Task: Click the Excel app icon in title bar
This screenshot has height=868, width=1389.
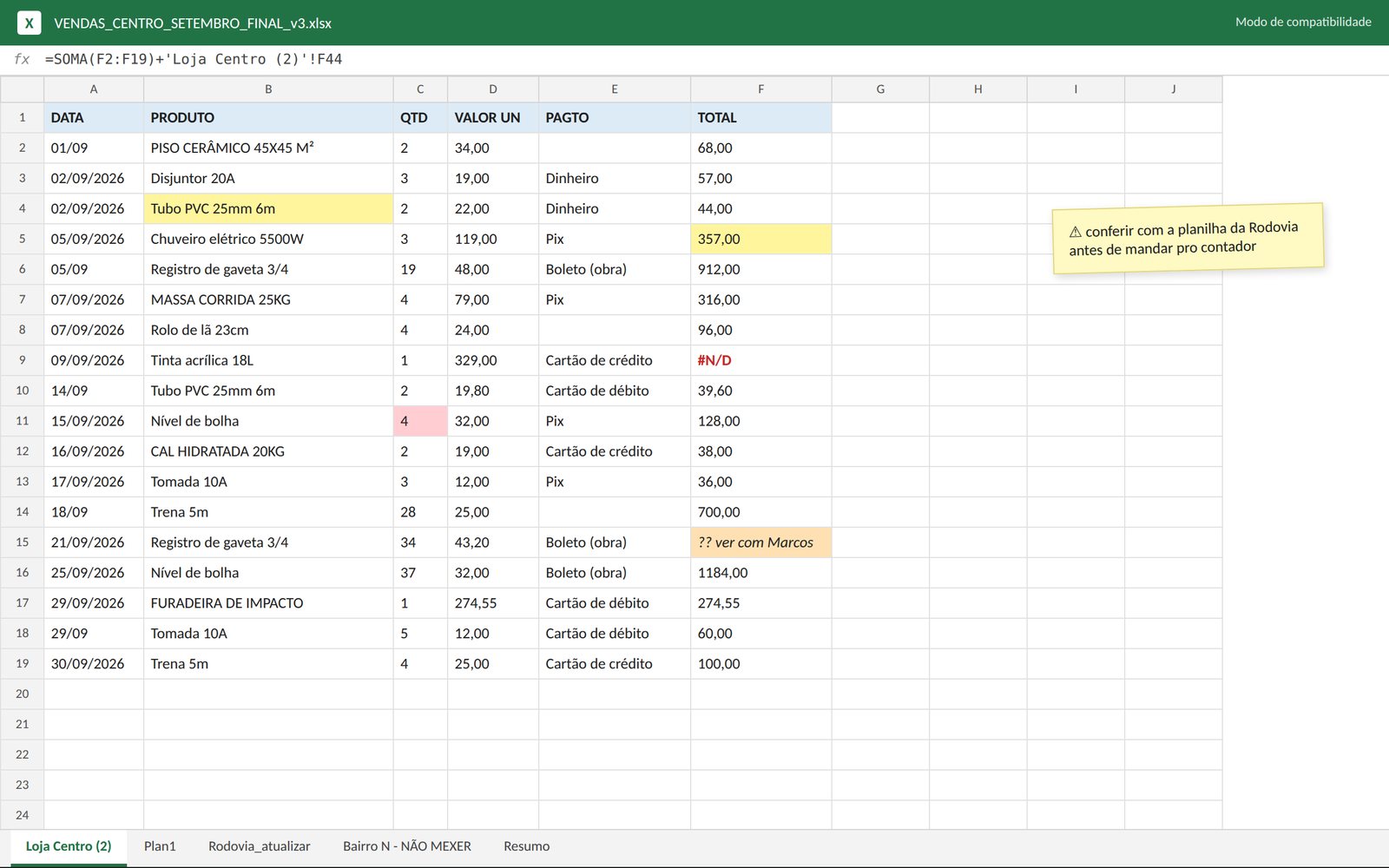Action: point(29,23)
